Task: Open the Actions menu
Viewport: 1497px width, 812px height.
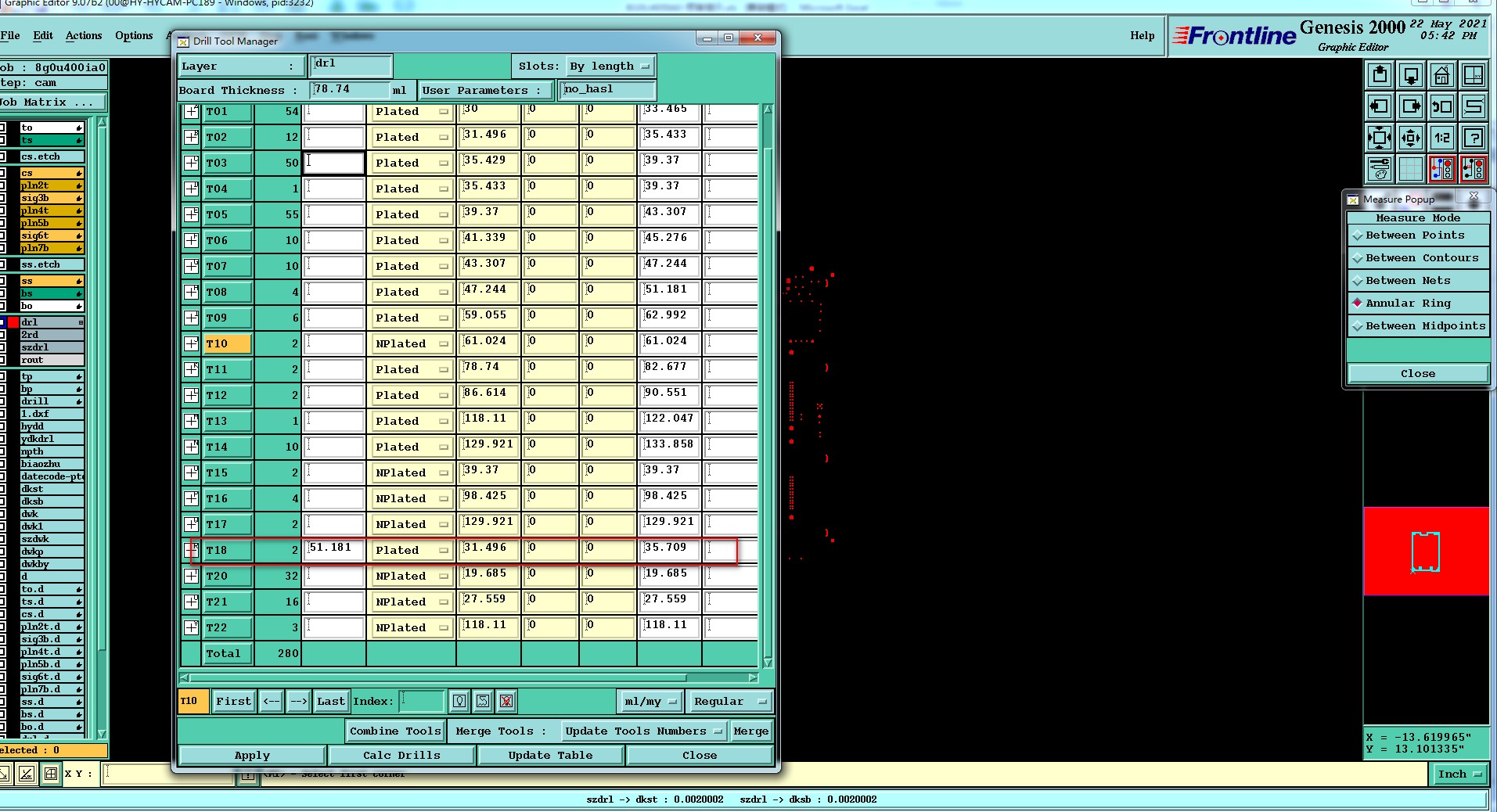Action: click(x=84, y=35)
